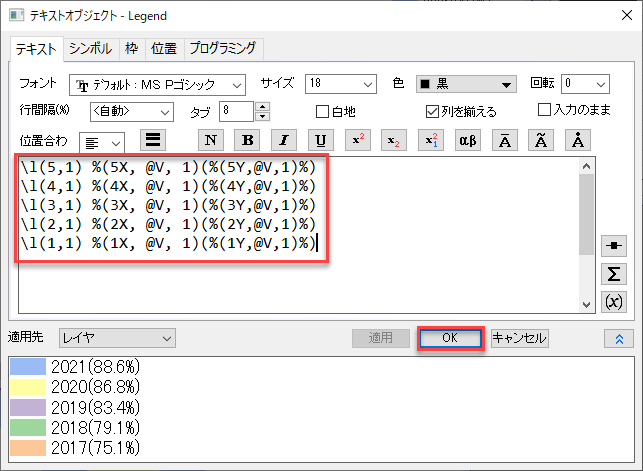Image resolution: width=643 pixels, height=471 pixels.
Task: Open the 色 color dropdown showing 黒
Action: pos(466,84)
